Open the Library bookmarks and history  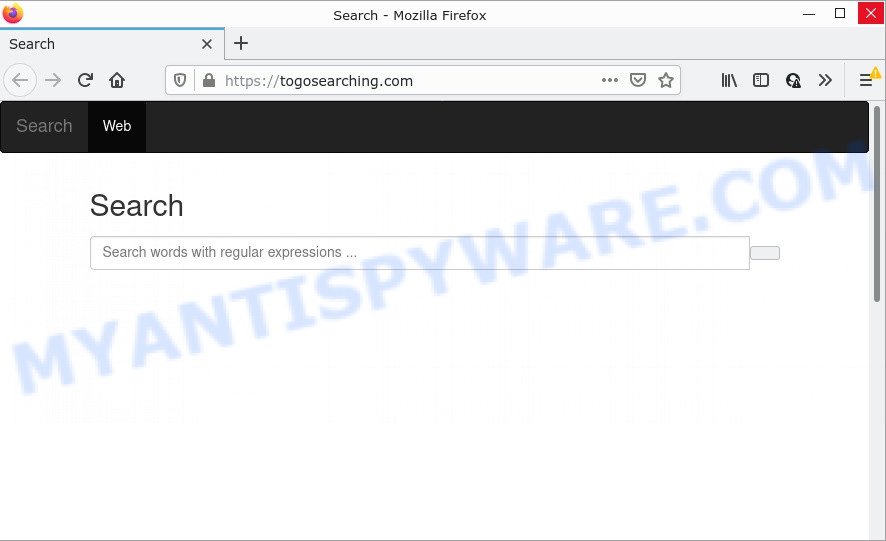[x=729, y=80]
